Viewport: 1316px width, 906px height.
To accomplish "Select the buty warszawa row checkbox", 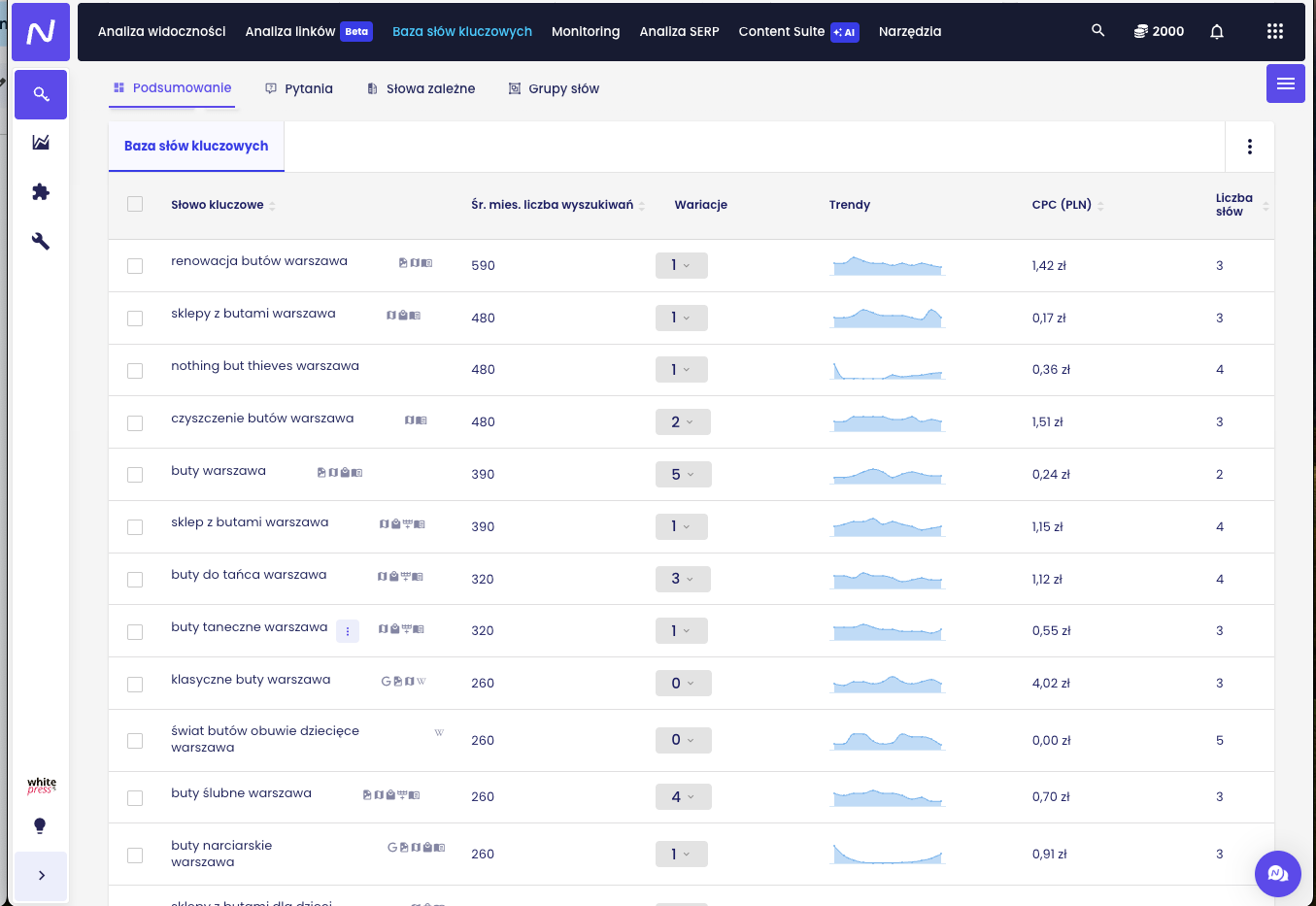I will pos(135,475).
